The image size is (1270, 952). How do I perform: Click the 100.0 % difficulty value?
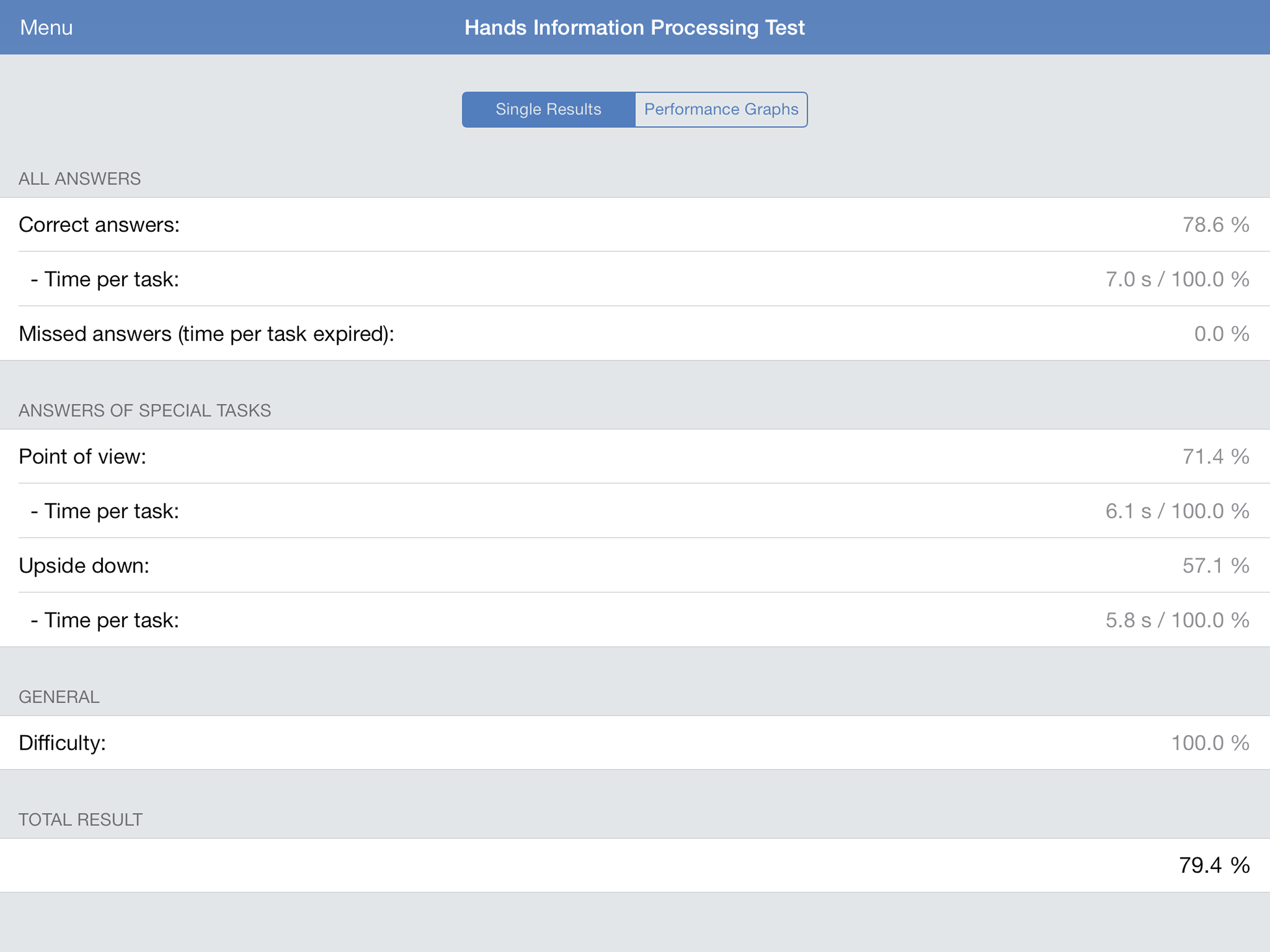[x=1210, y=742]
